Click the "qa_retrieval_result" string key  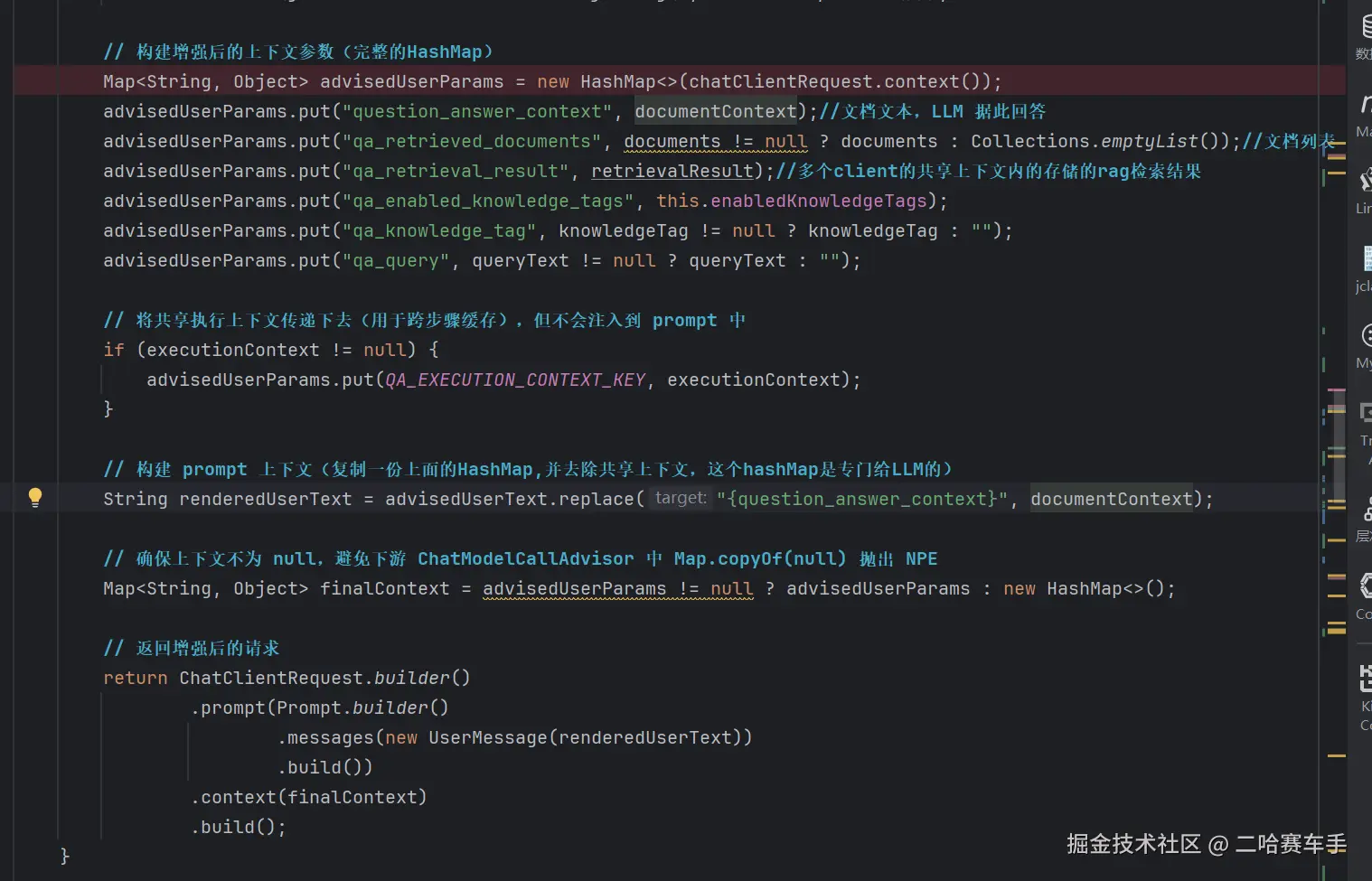[x=456, y=171]
